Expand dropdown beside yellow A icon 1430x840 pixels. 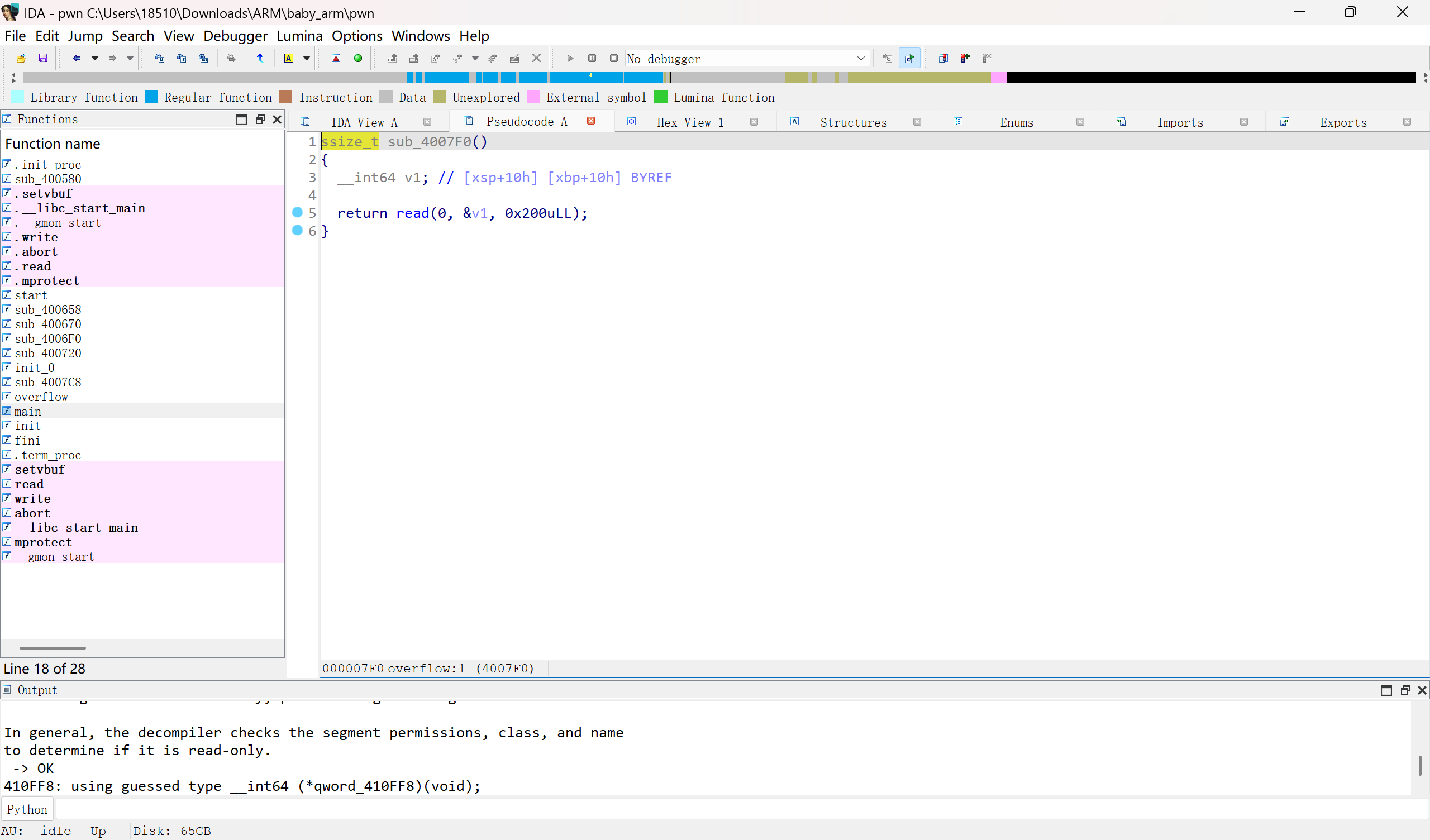(x=307, y=58)
